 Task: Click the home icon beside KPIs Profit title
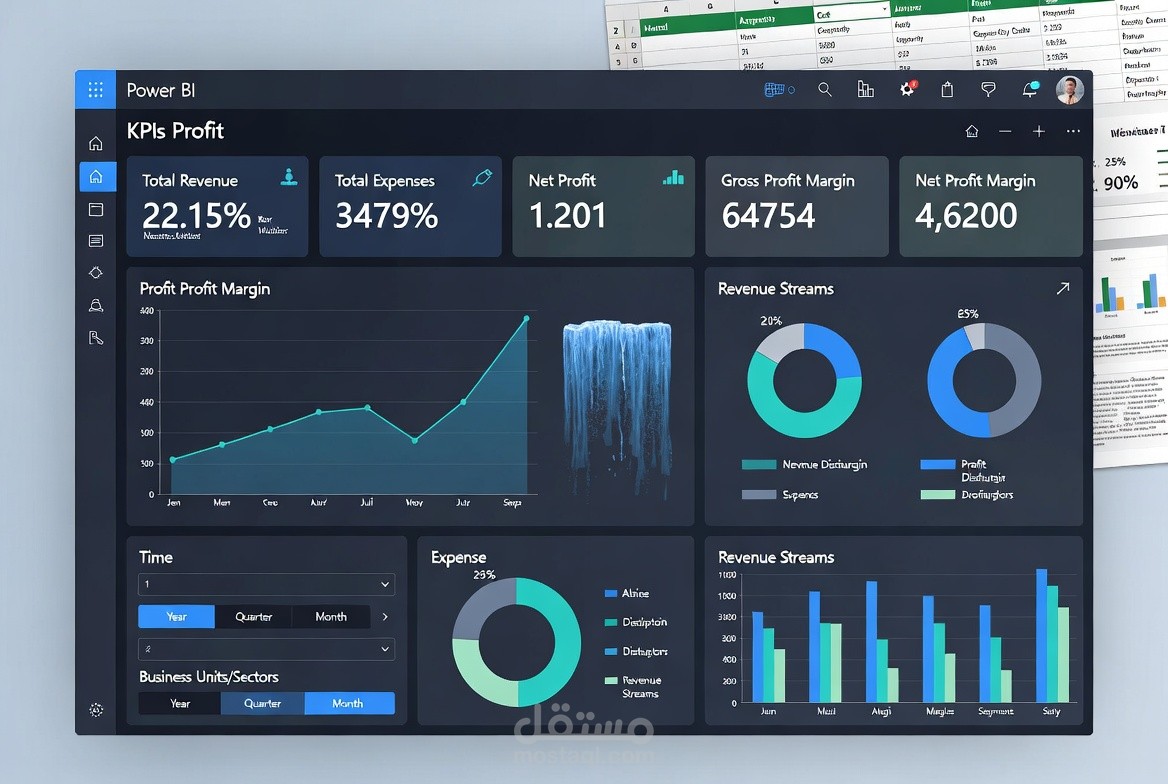(971, 131)
